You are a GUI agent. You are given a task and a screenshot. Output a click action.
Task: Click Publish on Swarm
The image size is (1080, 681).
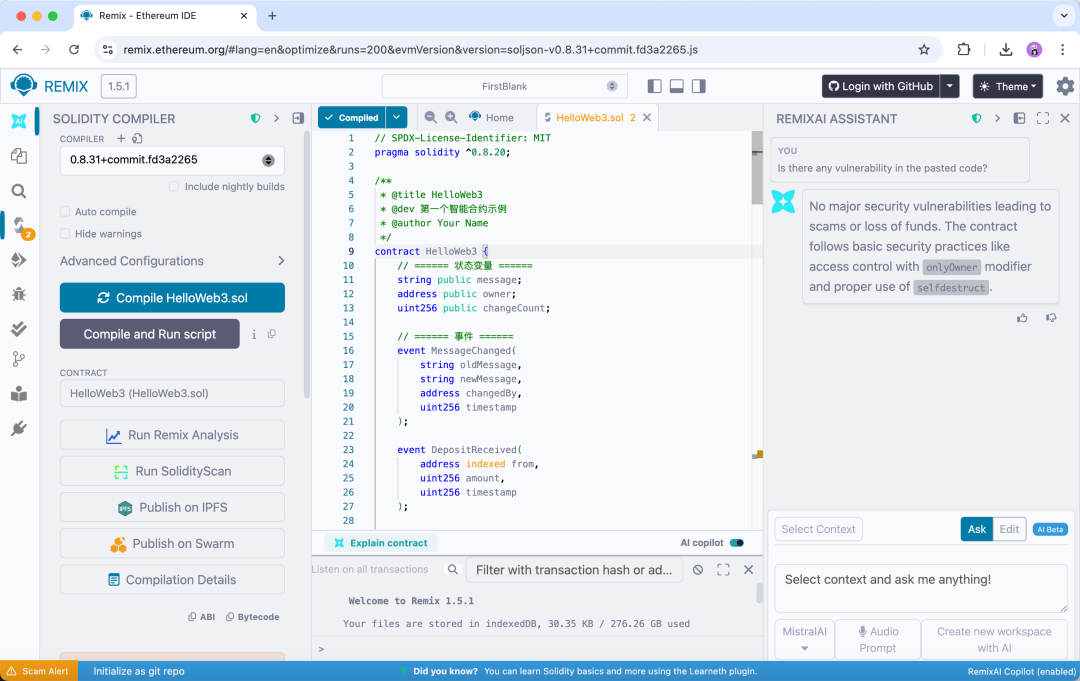pyautogui.click(x=172, y=543)
